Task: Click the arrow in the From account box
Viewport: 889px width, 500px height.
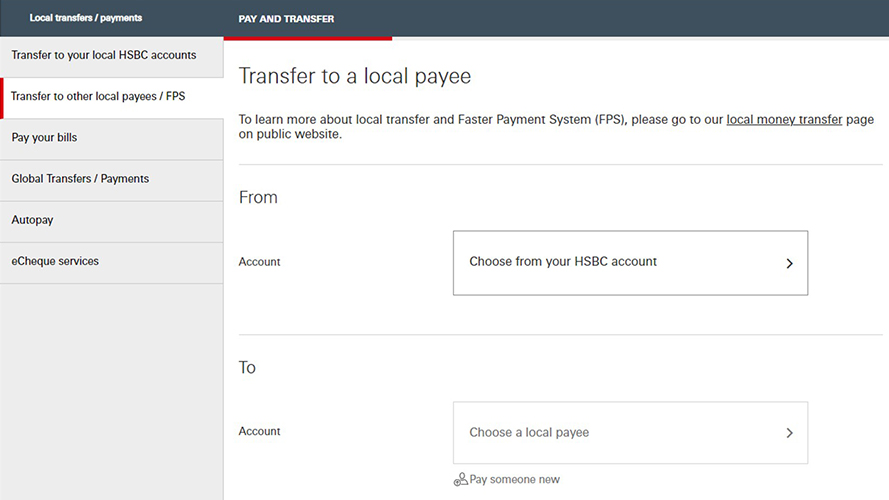Action: [x=789, y=264]
